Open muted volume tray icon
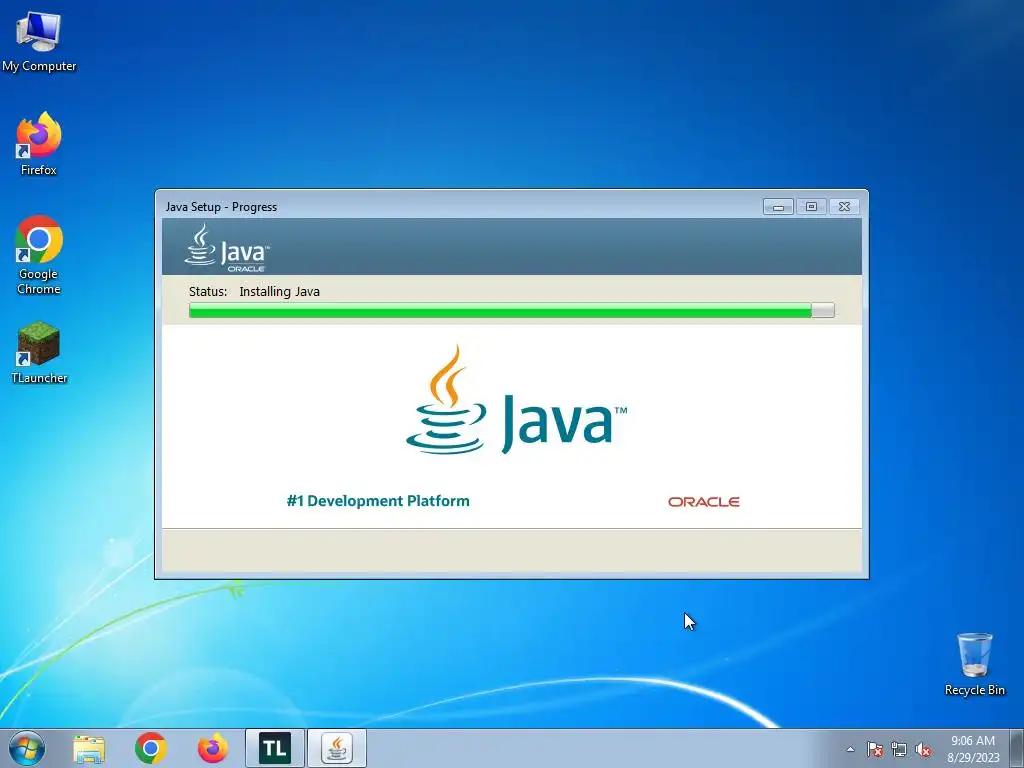The height and width of the screenshot is (768, 1024). tap(923, 749)
